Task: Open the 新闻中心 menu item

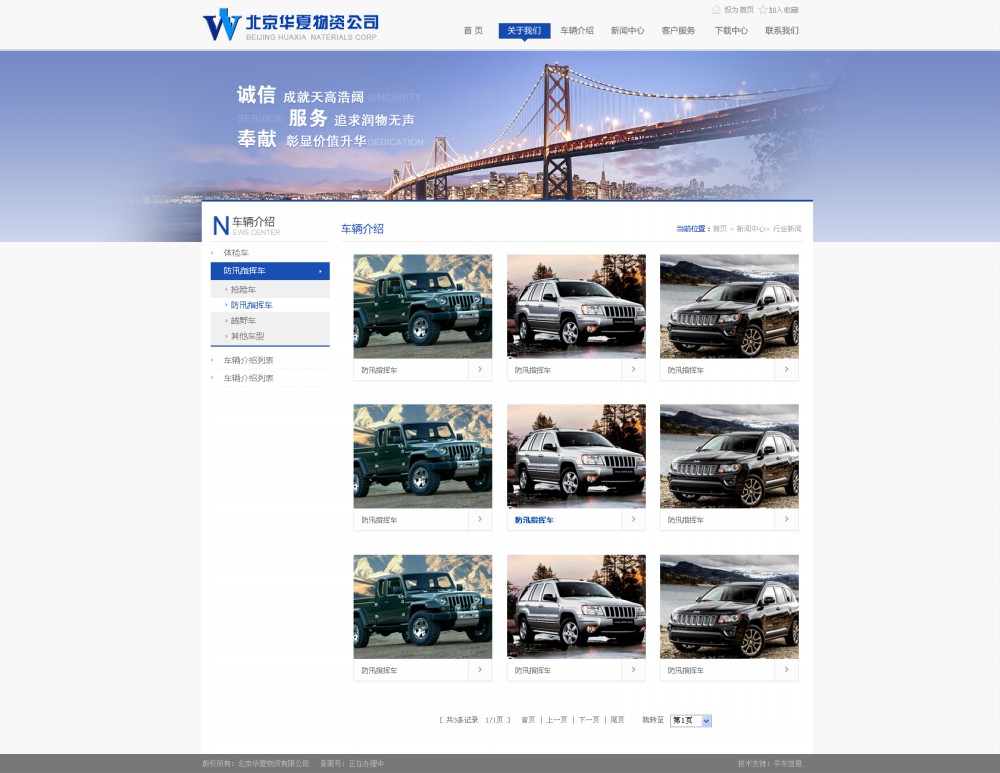Action: [626, 31]
